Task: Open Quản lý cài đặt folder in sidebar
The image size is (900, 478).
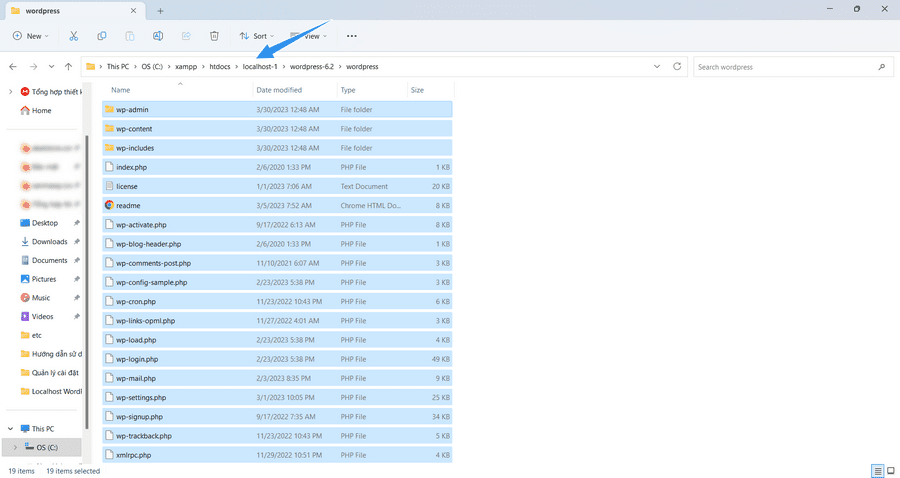Action: 49,373
